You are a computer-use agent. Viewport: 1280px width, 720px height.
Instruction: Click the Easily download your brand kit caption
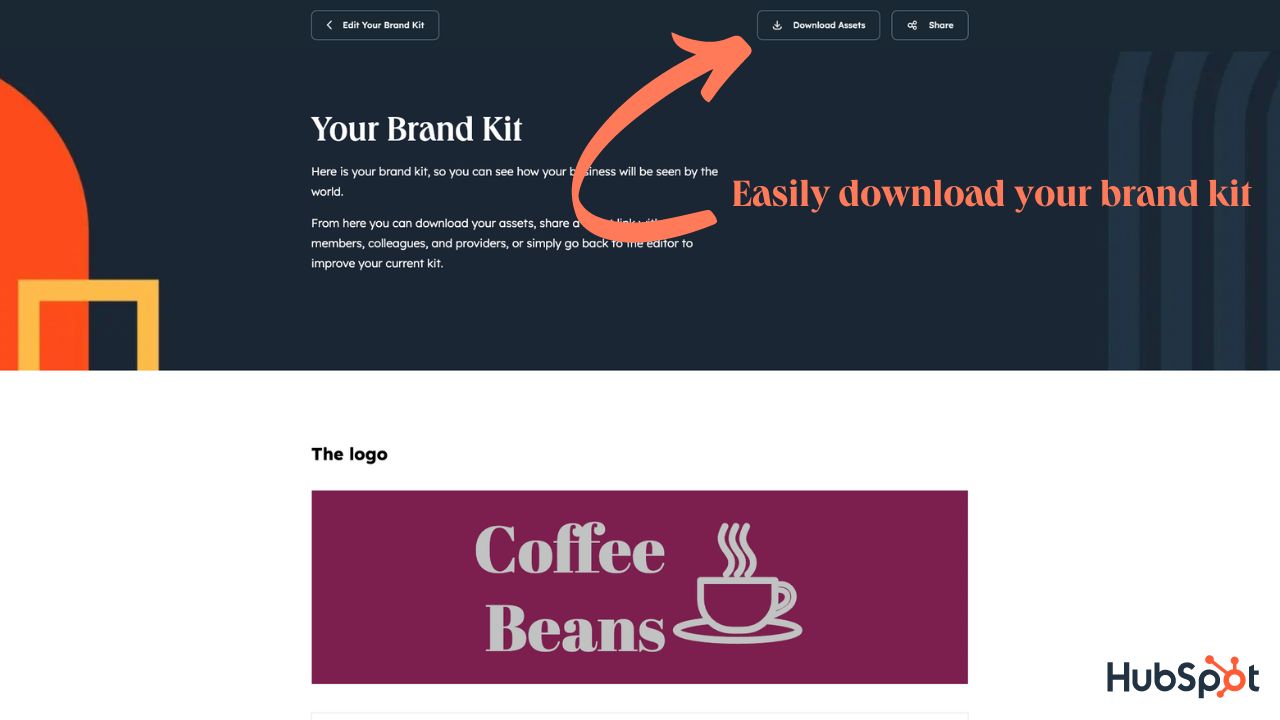tap(991, 192)
